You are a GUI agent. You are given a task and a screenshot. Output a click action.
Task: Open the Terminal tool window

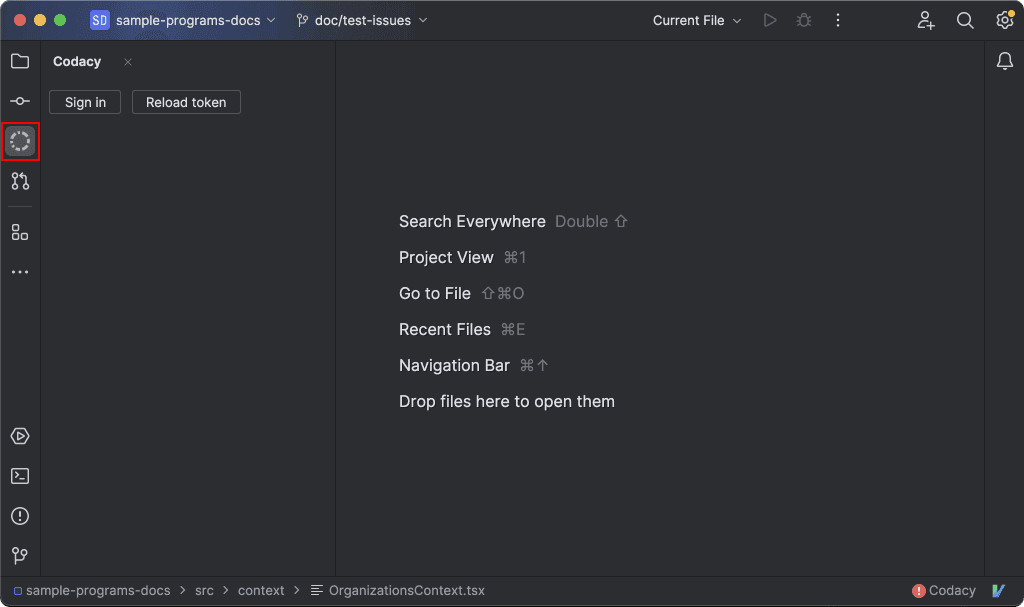click(x=20, y=476)
